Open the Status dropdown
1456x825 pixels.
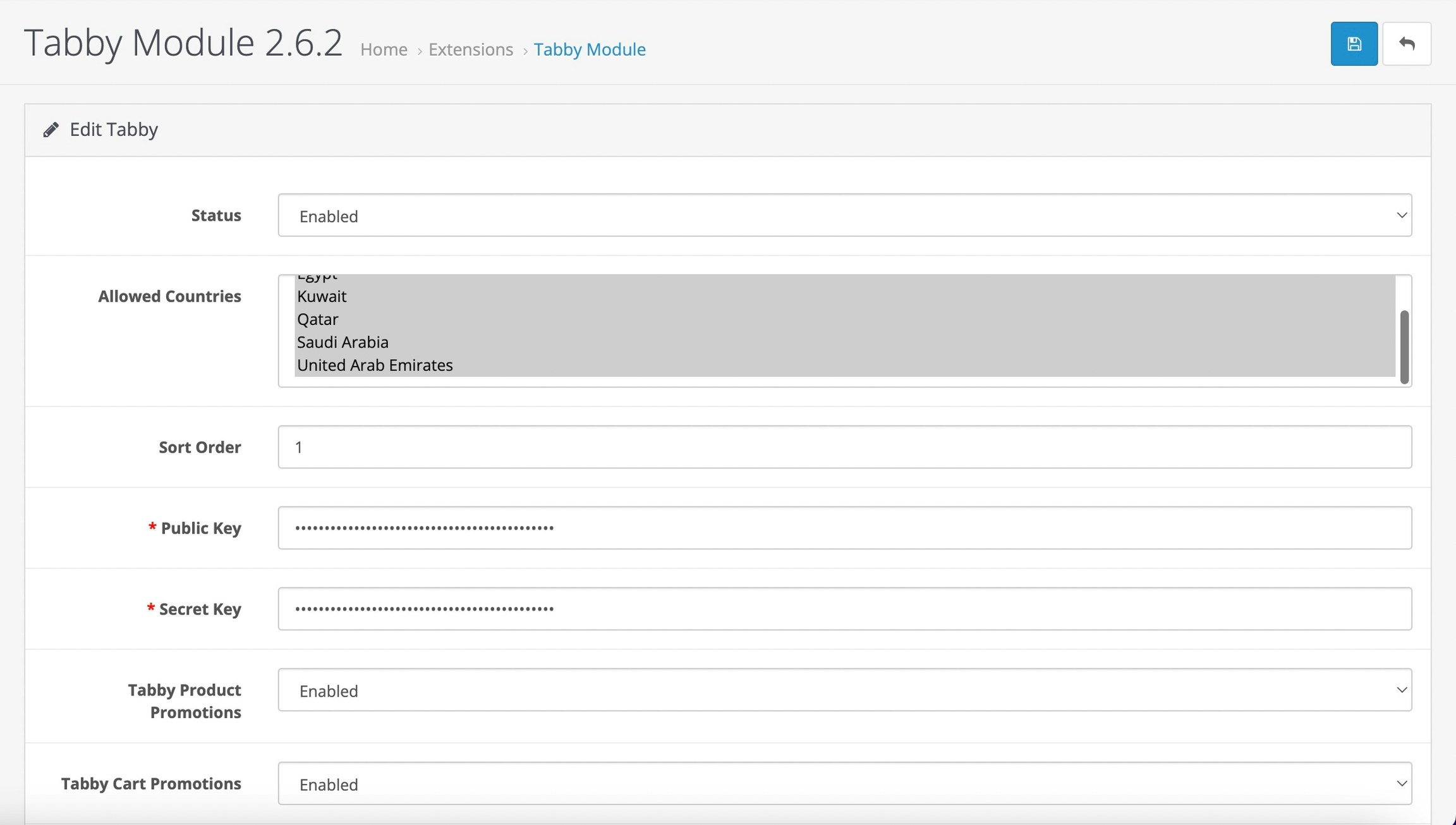tap(845, 215)
